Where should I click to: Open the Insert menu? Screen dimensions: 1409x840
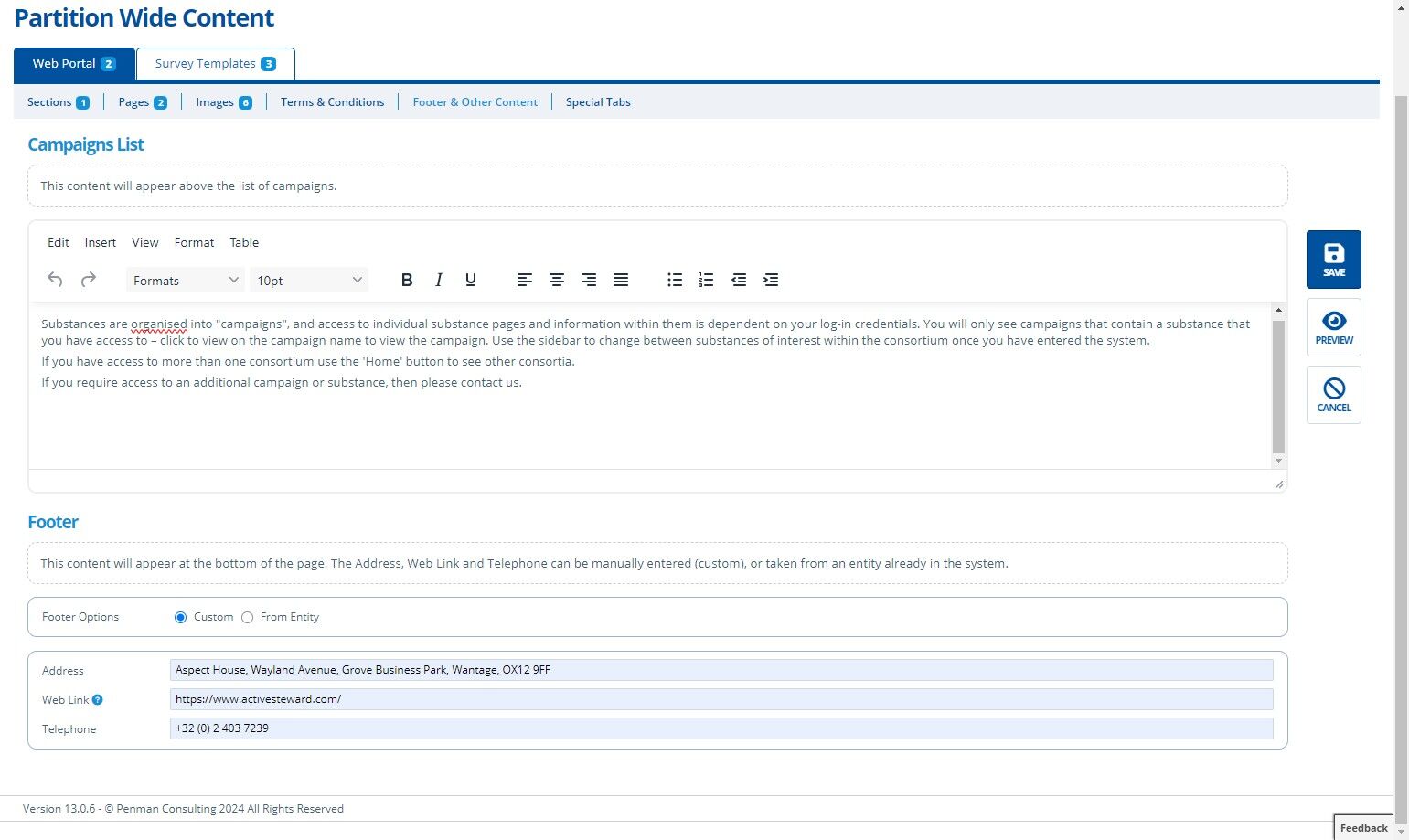[x=101, y=242]
